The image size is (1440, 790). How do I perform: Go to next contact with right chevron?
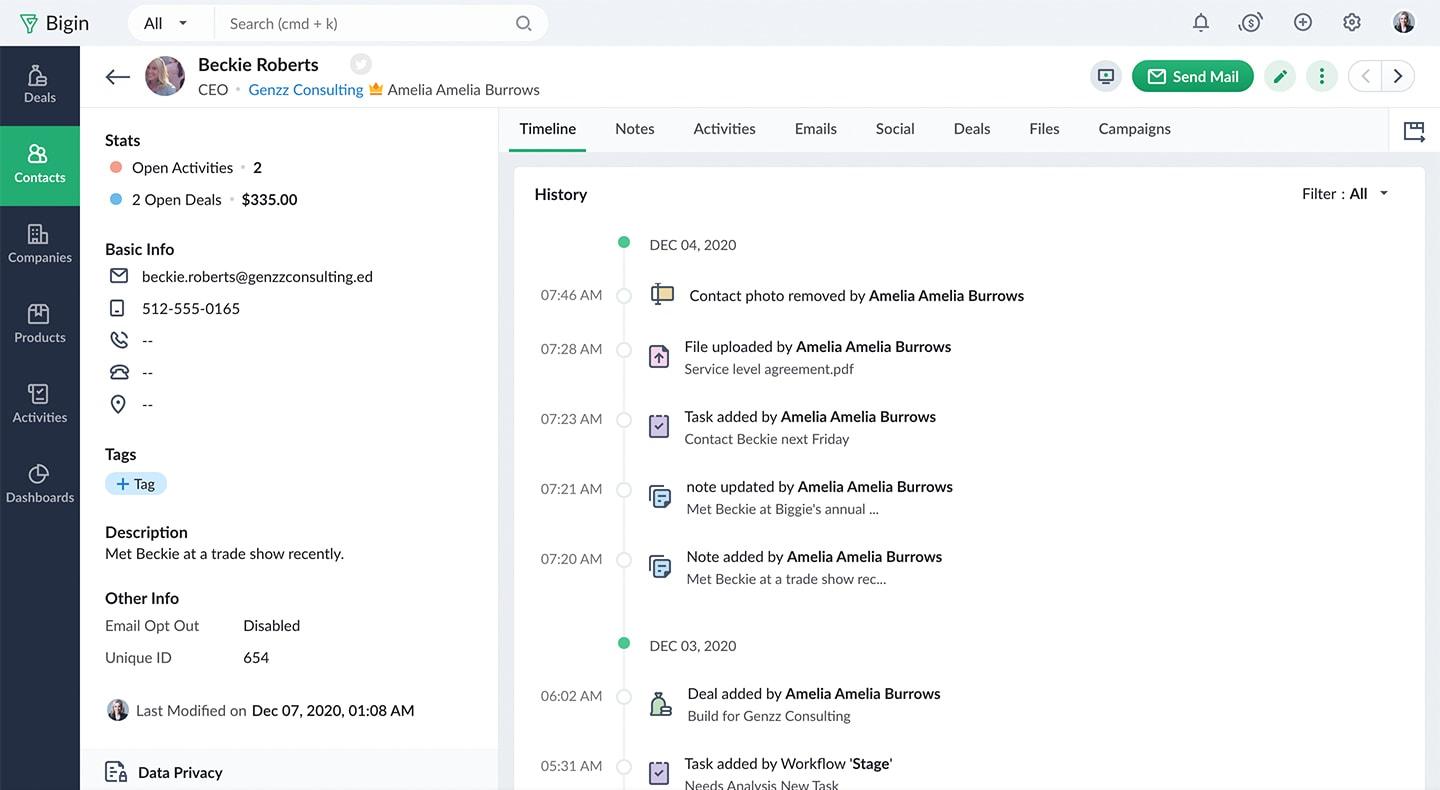click(x=1398, y=76)
